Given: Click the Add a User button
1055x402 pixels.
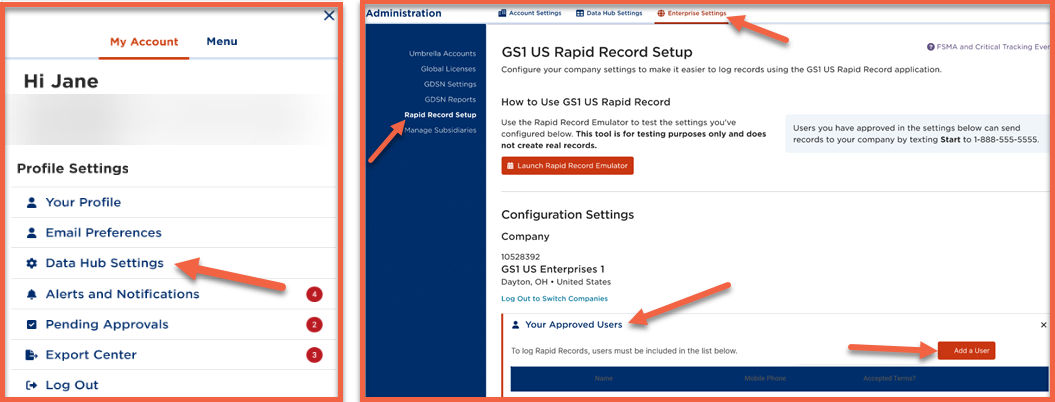Looking at the screenshot, I should click(966, 350).
